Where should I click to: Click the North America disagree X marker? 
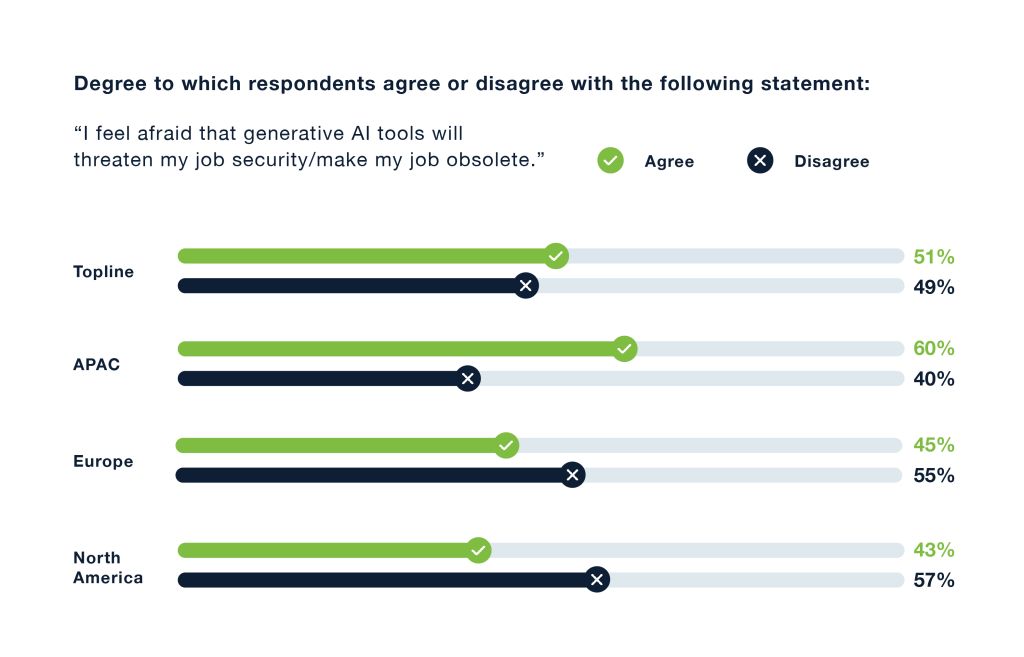pyautogui.click(x=597, y=580)
